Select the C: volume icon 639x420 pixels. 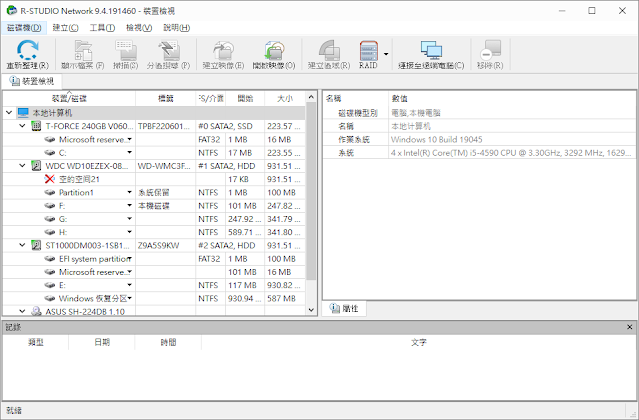point(50,152)
